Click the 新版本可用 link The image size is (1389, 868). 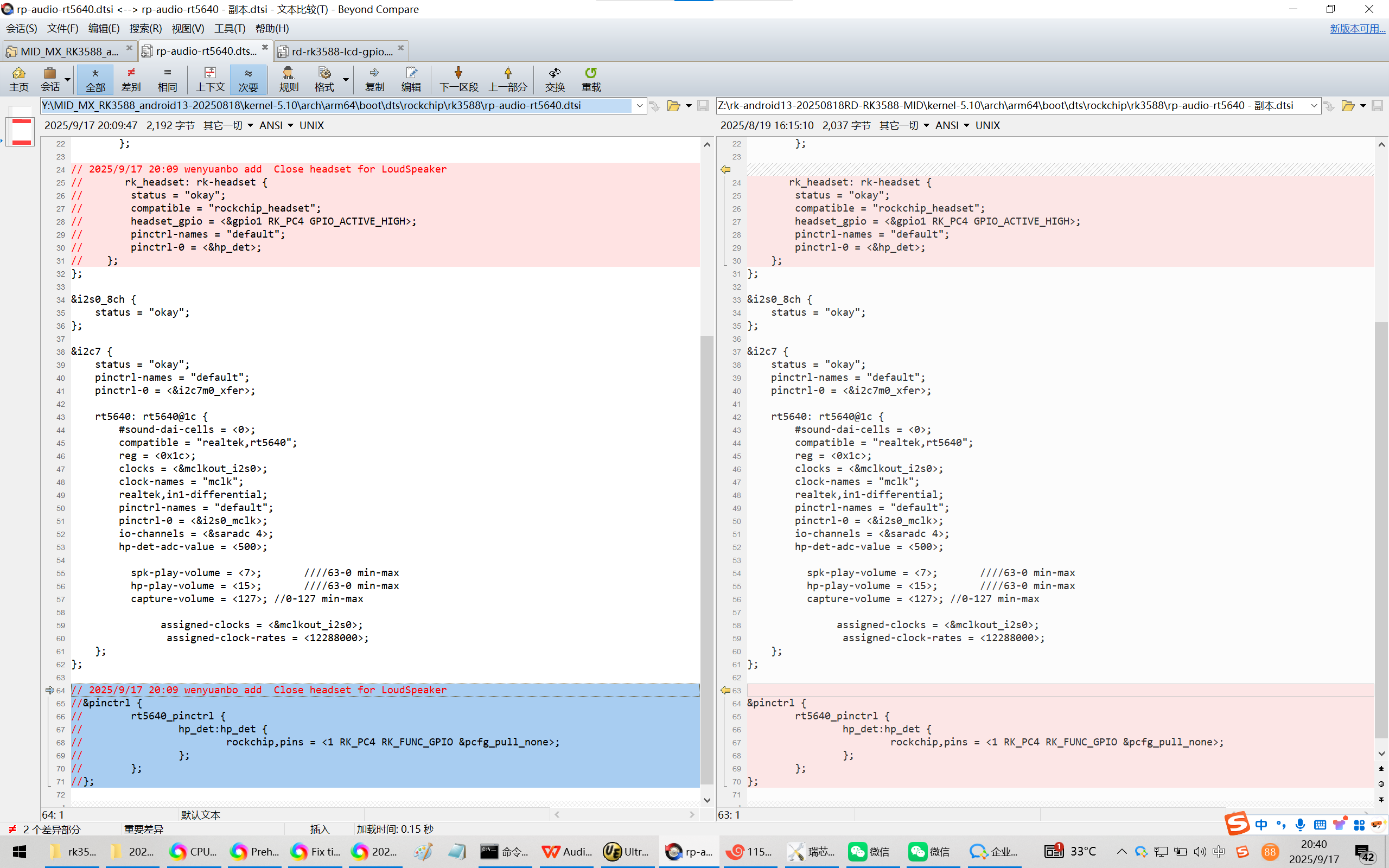(1357, 28)
